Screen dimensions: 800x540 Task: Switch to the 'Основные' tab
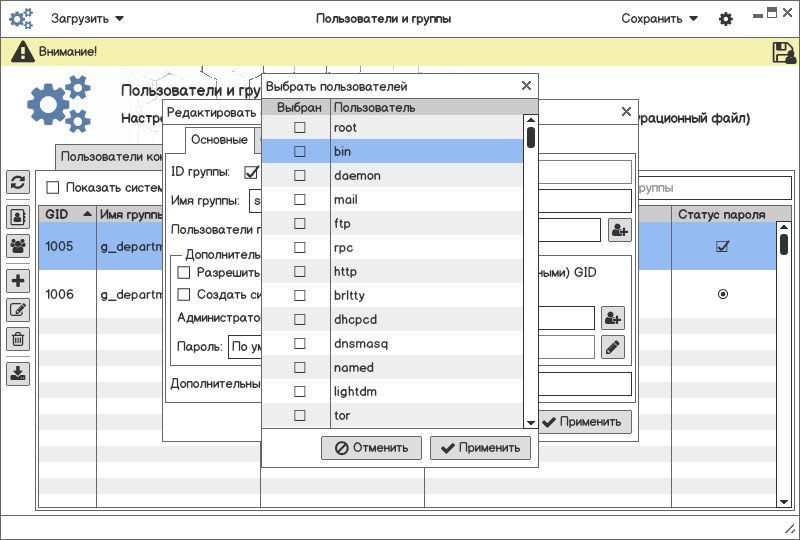point(219,140)
